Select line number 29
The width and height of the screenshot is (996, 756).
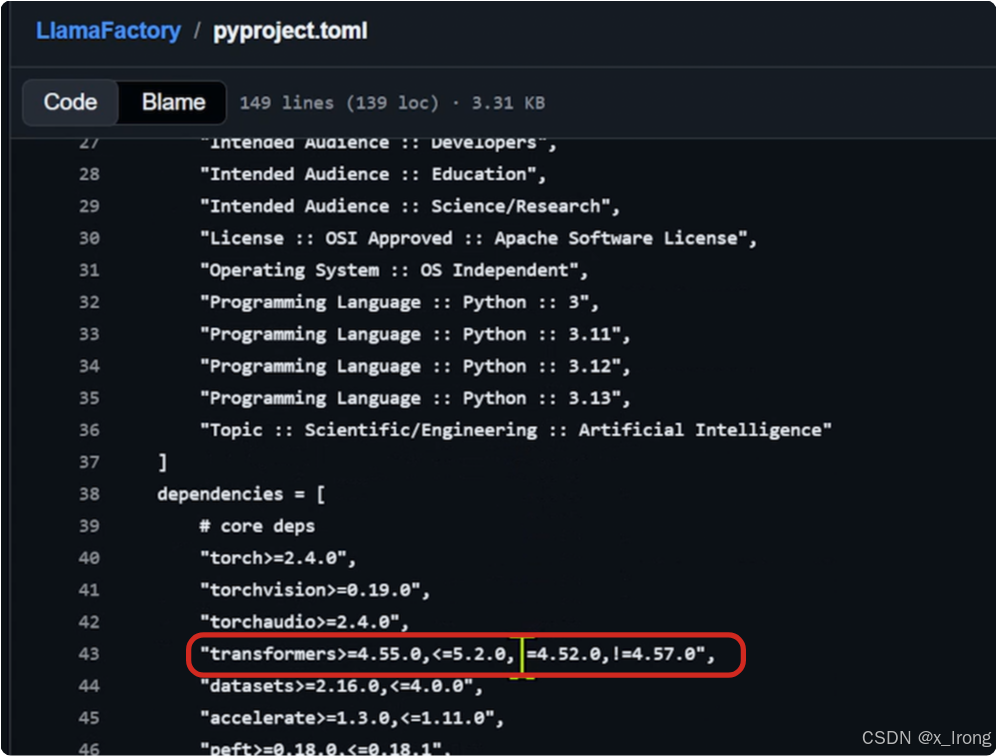(x=90, y=206)
